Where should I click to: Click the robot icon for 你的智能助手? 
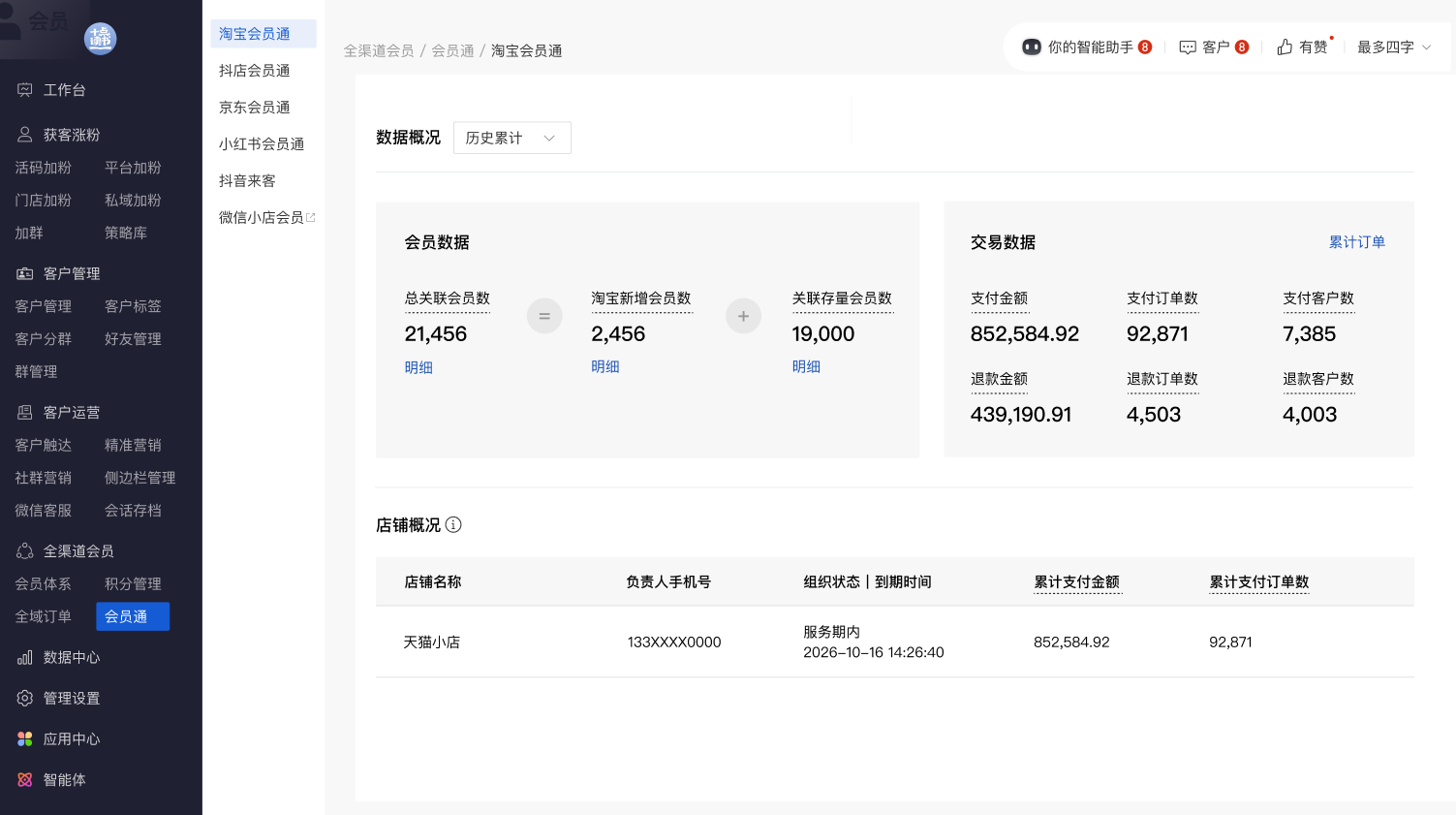[1032, 47]
